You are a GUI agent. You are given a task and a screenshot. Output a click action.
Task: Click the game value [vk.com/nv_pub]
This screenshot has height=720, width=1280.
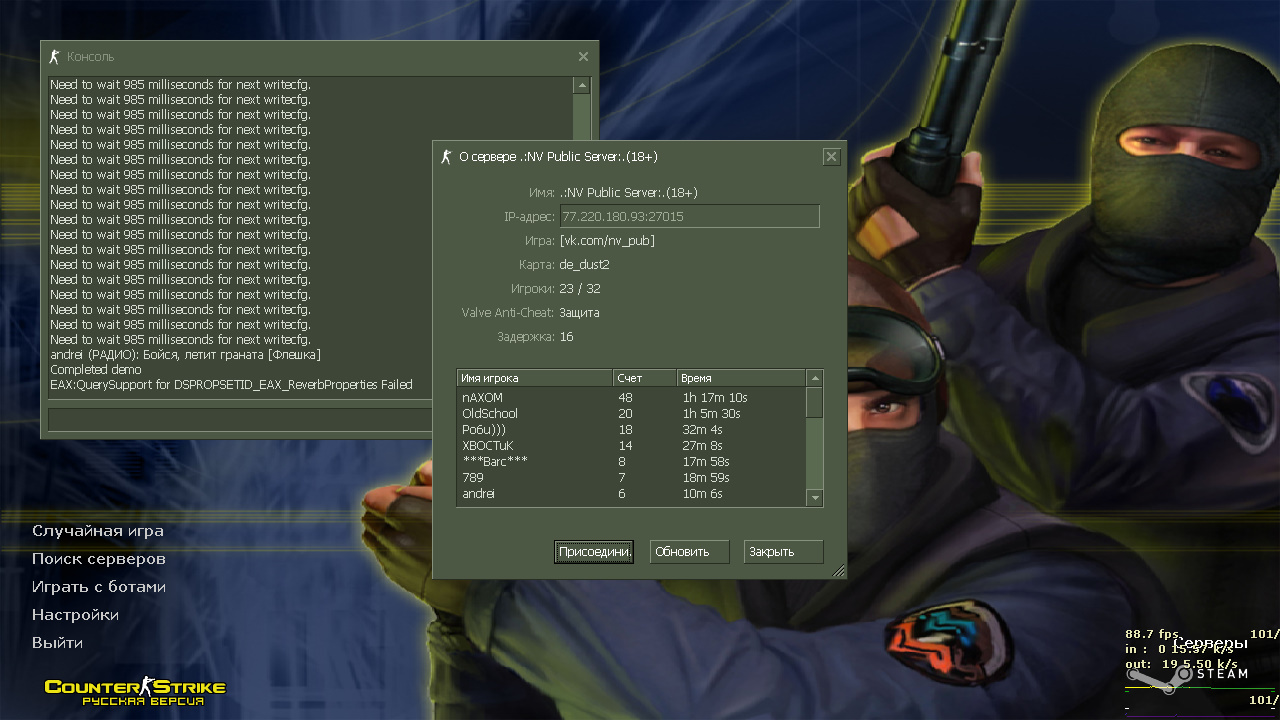click(x=608, y=241)
